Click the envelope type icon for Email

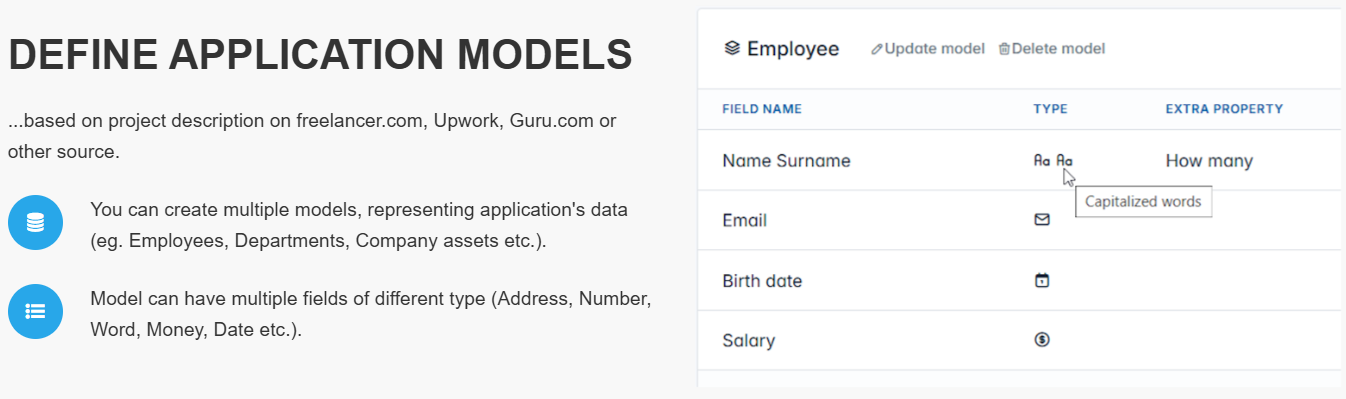tap(1042, 220)
